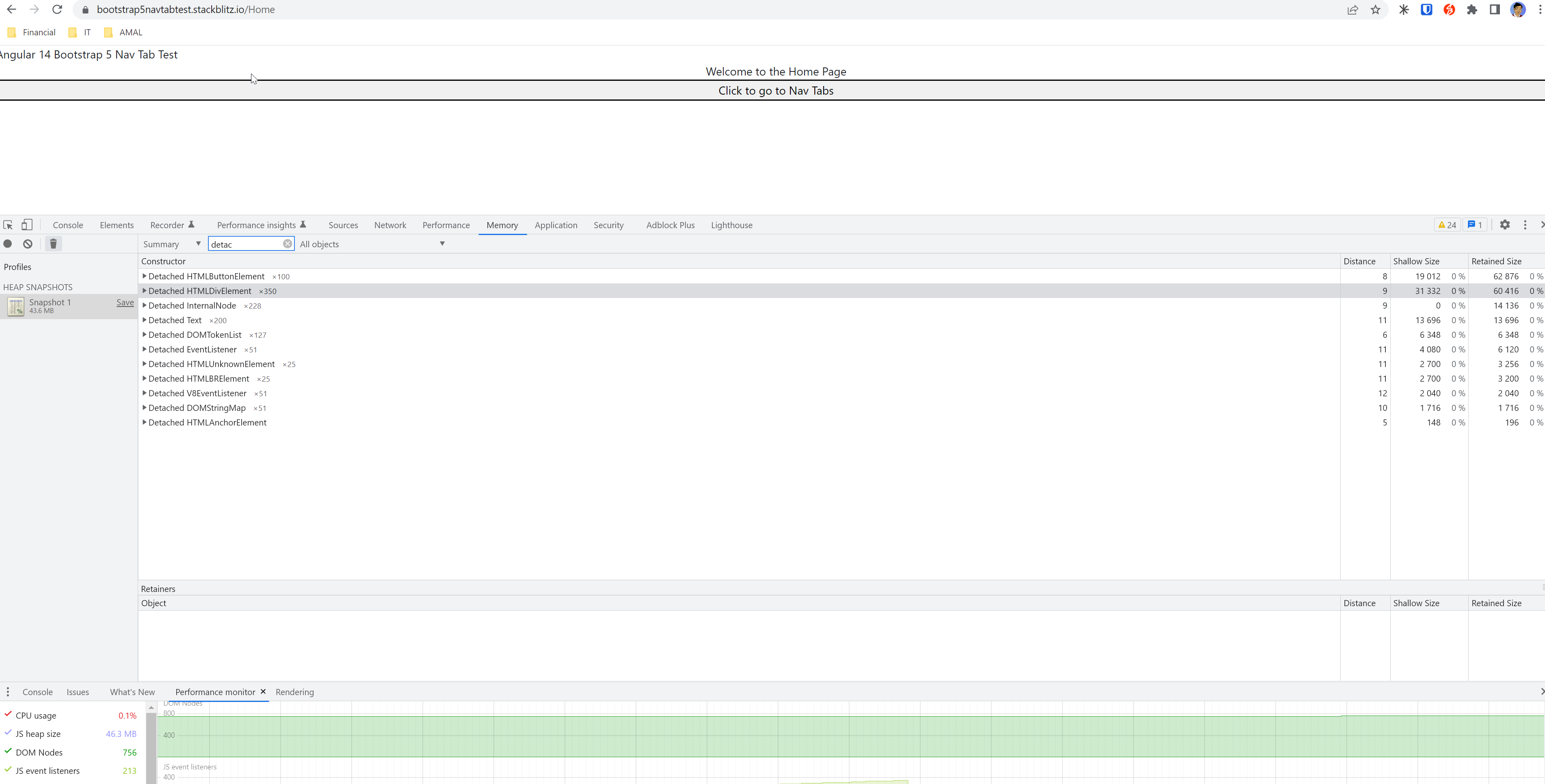Expand Detached HTMLDivElement entry
The image size is (1545, 784).
144,291
